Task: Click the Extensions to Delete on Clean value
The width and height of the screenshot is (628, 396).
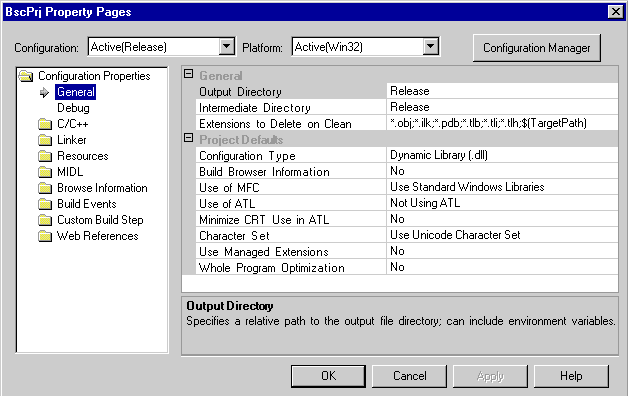Action: click(x=502, y=123)
